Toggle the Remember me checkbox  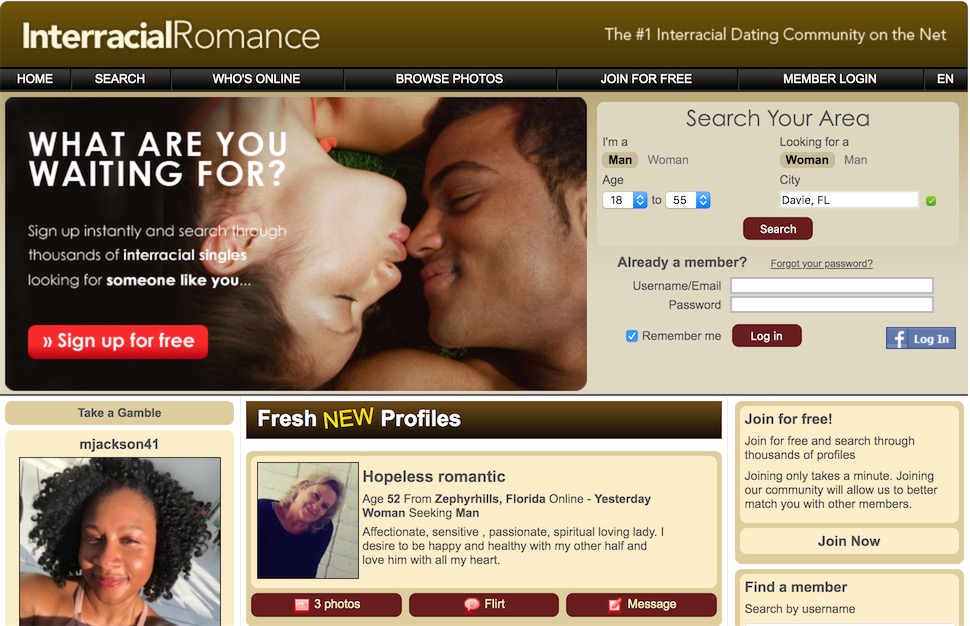click(x=632, y=336)
